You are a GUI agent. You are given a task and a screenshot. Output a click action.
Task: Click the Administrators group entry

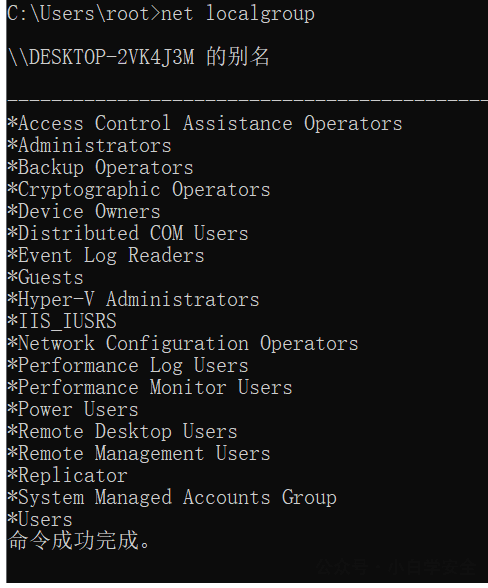point(89,146)
